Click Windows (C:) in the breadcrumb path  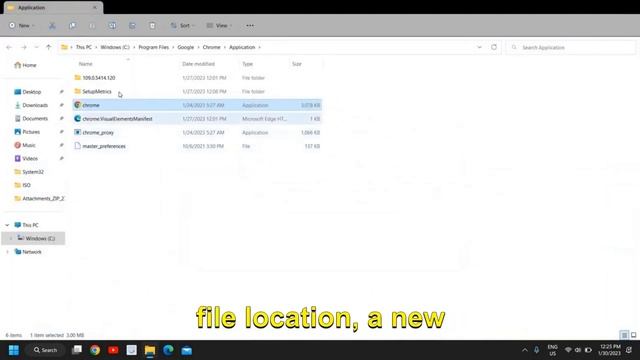(115, 47)
